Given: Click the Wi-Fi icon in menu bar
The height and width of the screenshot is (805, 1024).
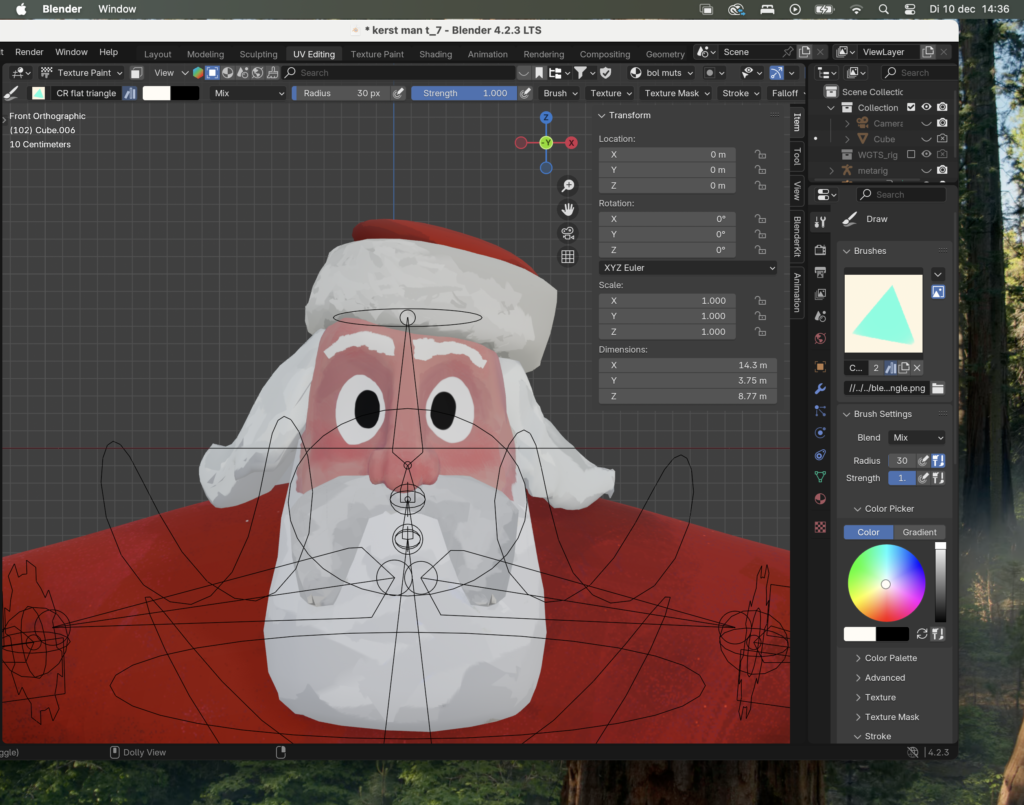Looking at the screenshot, I should tap(856, 9).
